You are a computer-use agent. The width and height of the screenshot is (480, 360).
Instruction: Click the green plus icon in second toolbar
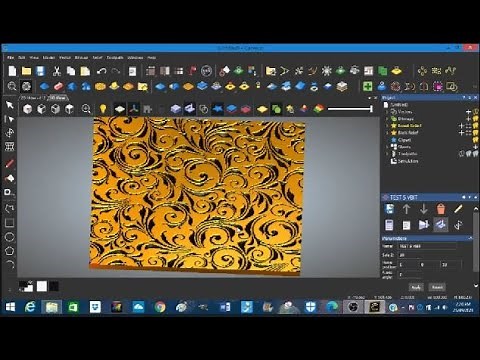coord(367,86)
